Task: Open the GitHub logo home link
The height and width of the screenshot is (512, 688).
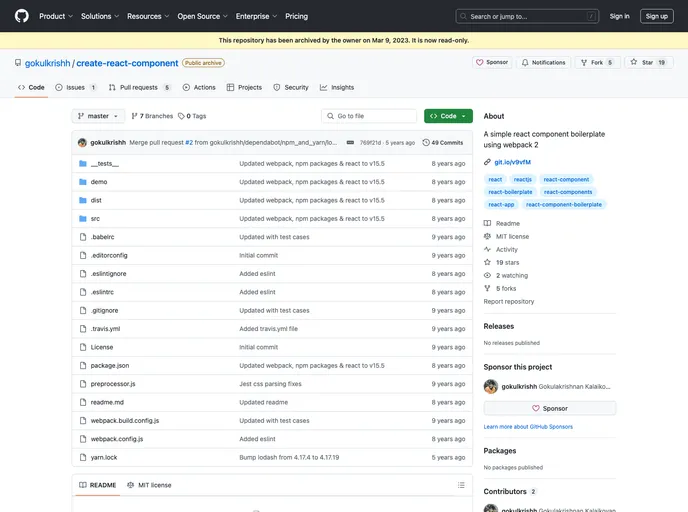Action: [22, 16]
